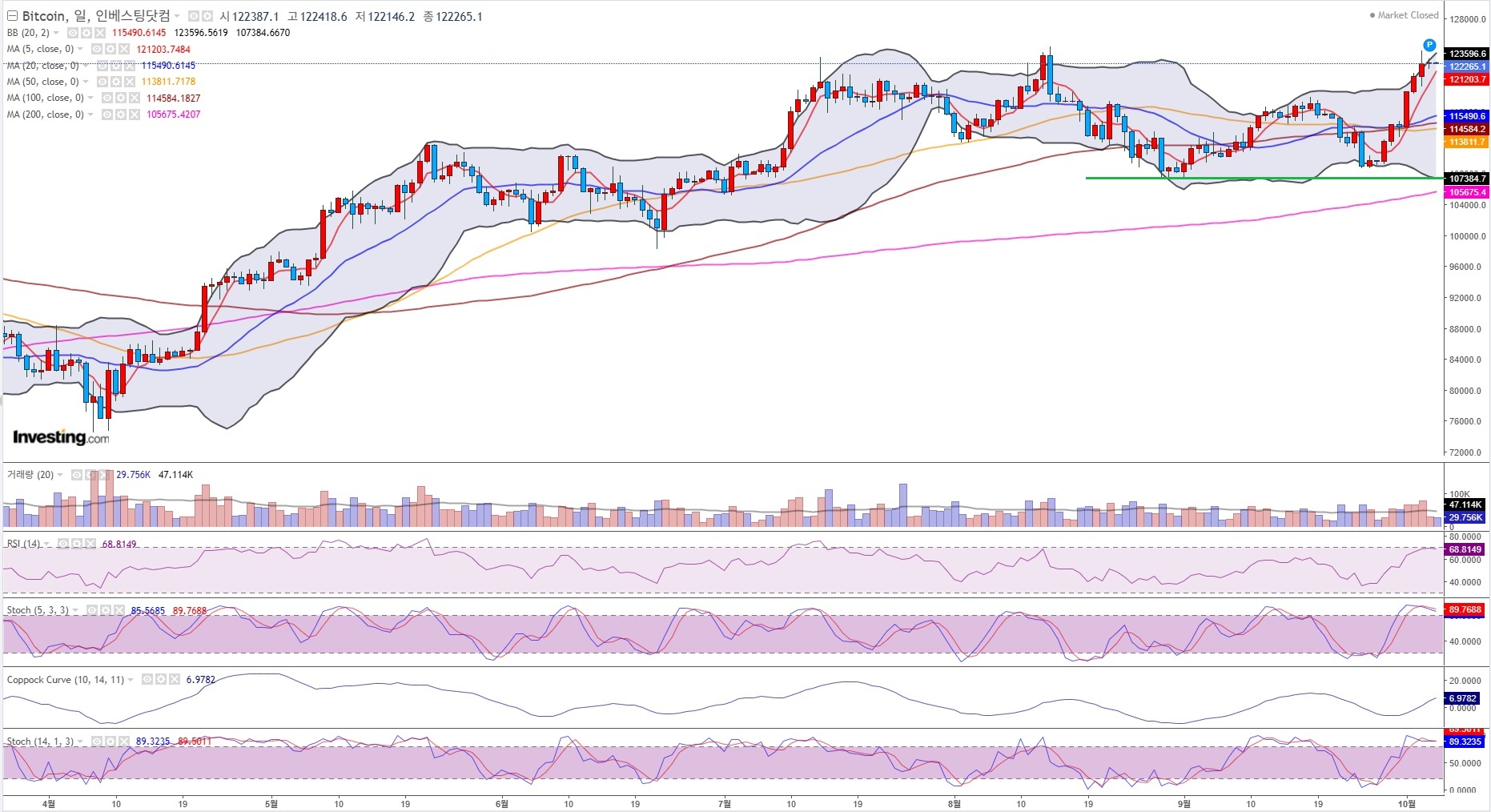Screen dimensions: 1491x812
Task: Toggle eye icon for RSI (14)
Action: pyautogui.click(x=62, y=544)
